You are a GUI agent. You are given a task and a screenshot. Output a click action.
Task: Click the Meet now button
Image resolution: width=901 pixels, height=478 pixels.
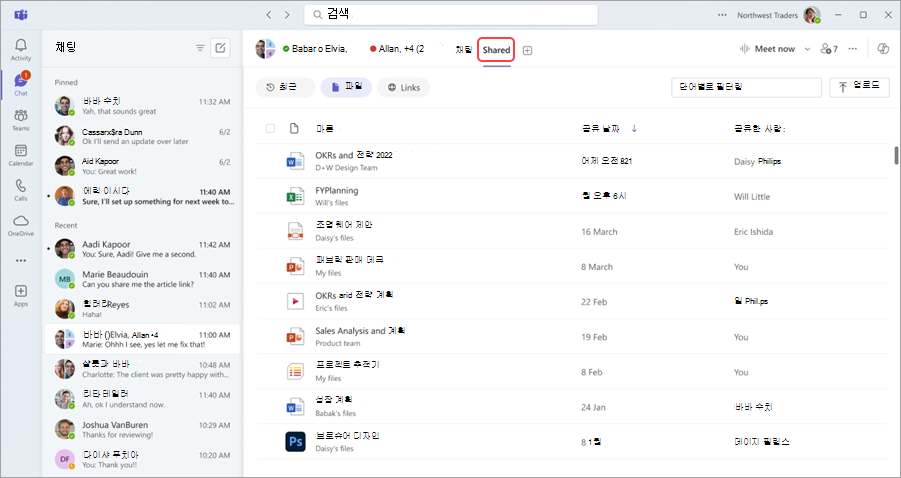click(768, 49)
